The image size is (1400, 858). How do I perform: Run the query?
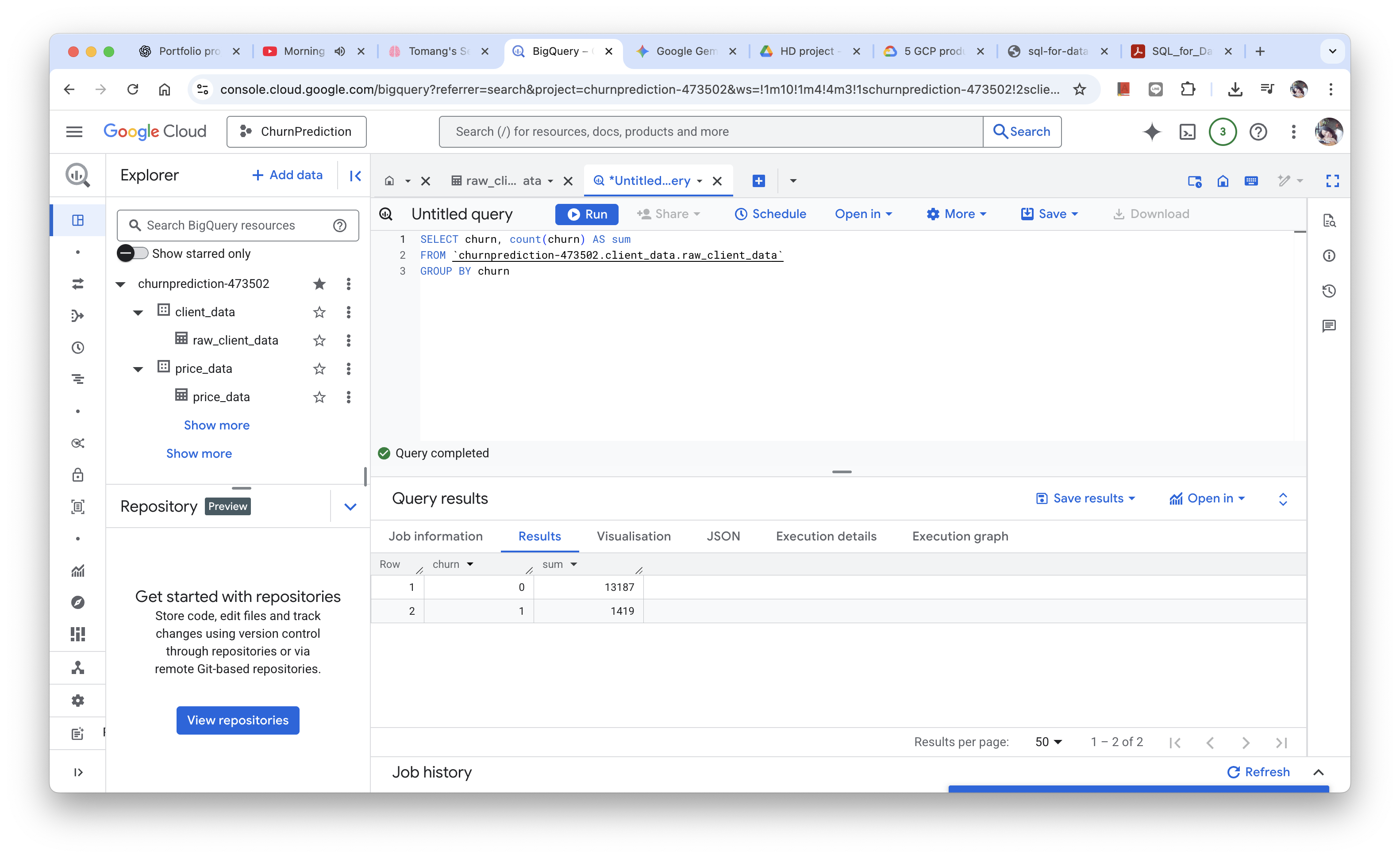[586, 214]
